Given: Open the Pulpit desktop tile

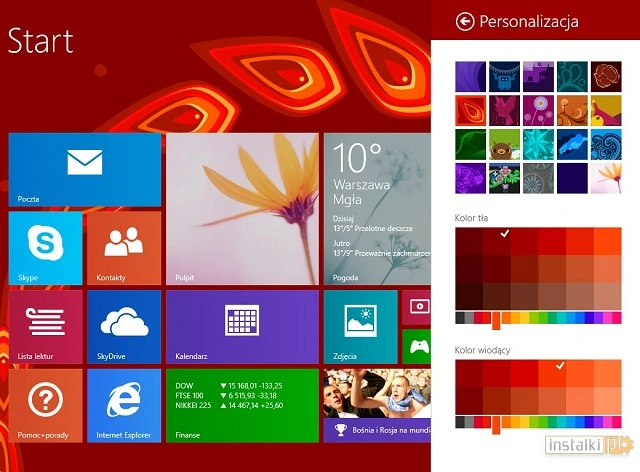Looking at the screenshot, I should [x=242, y=209].
